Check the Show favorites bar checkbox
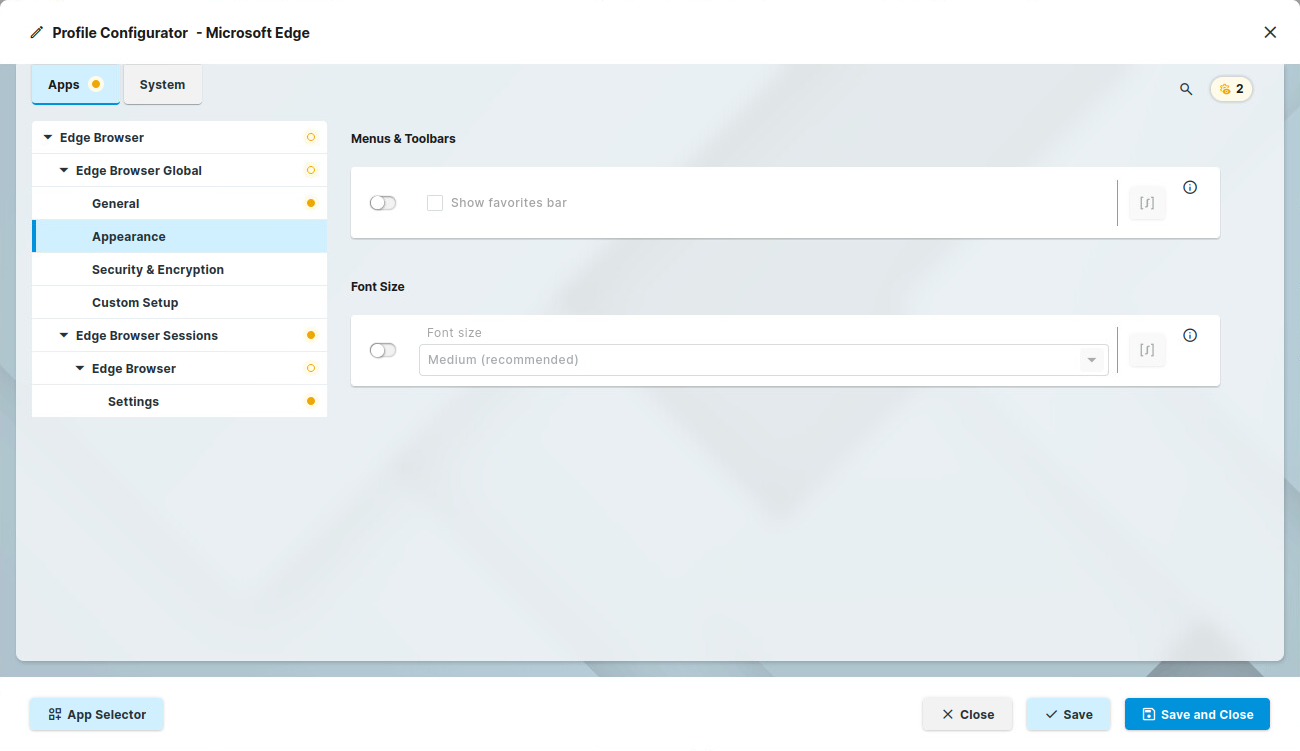 435,203
